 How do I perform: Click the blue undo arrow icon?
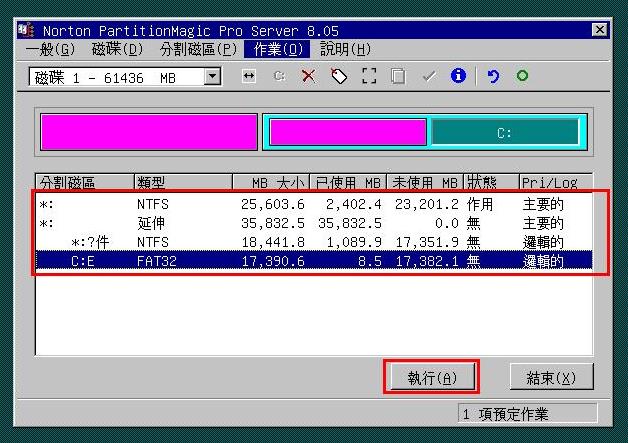[493, 76]
